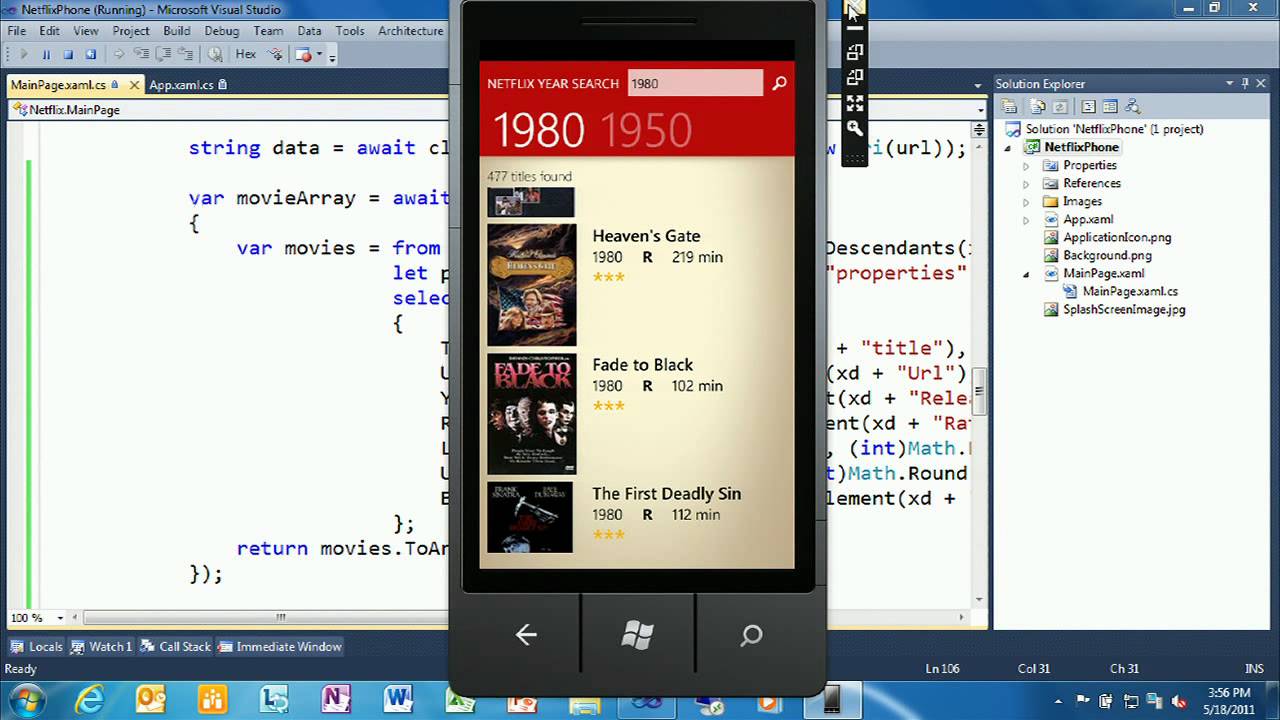Click Solution Explorer Show All Files icon
Screen dimensions: 1280x720
pyautogui.click(x=1038, y=106)
